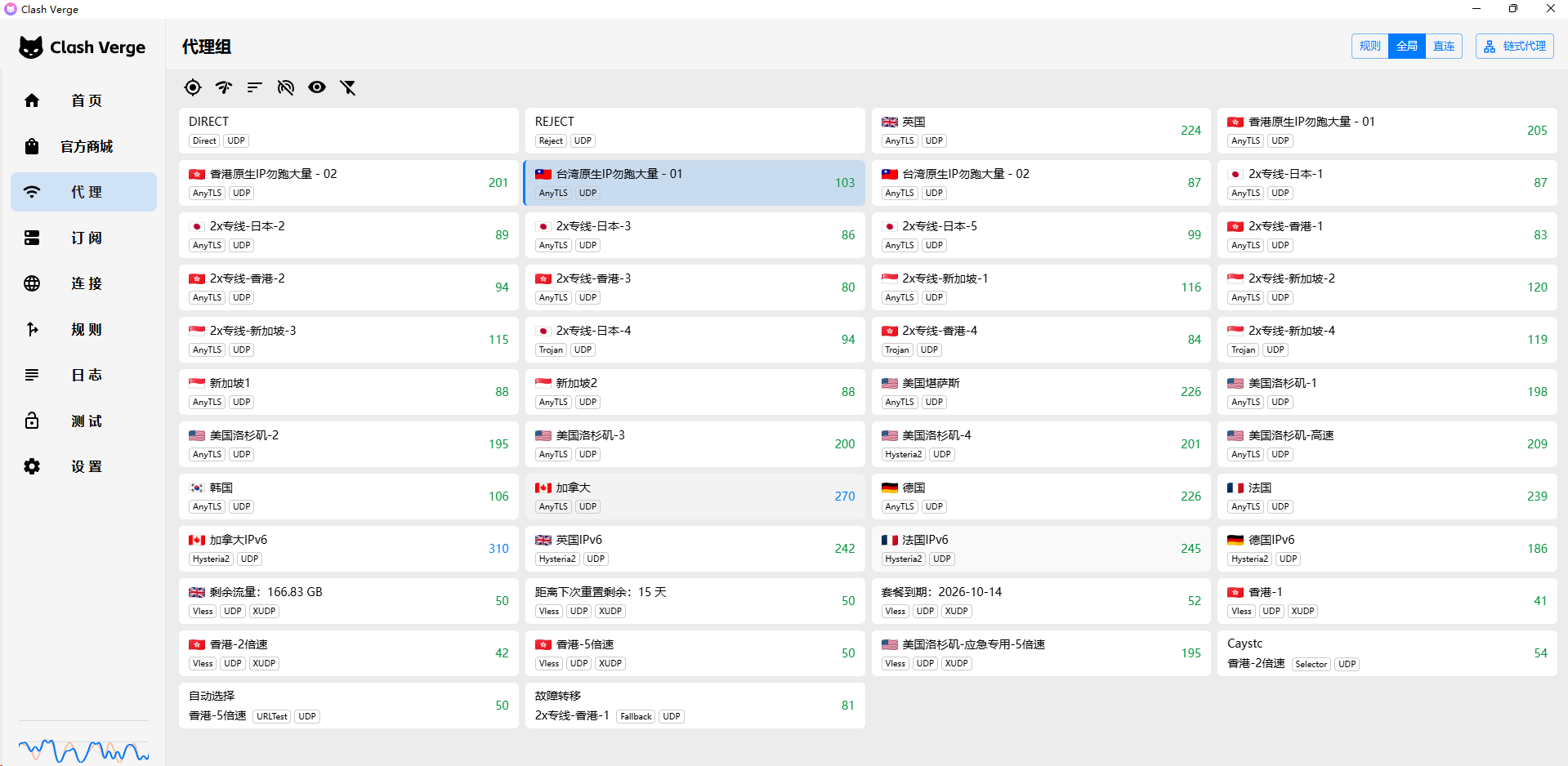Select the 2x专线-日本-5 node
1568x766 pixels.
pos(1041,235)
